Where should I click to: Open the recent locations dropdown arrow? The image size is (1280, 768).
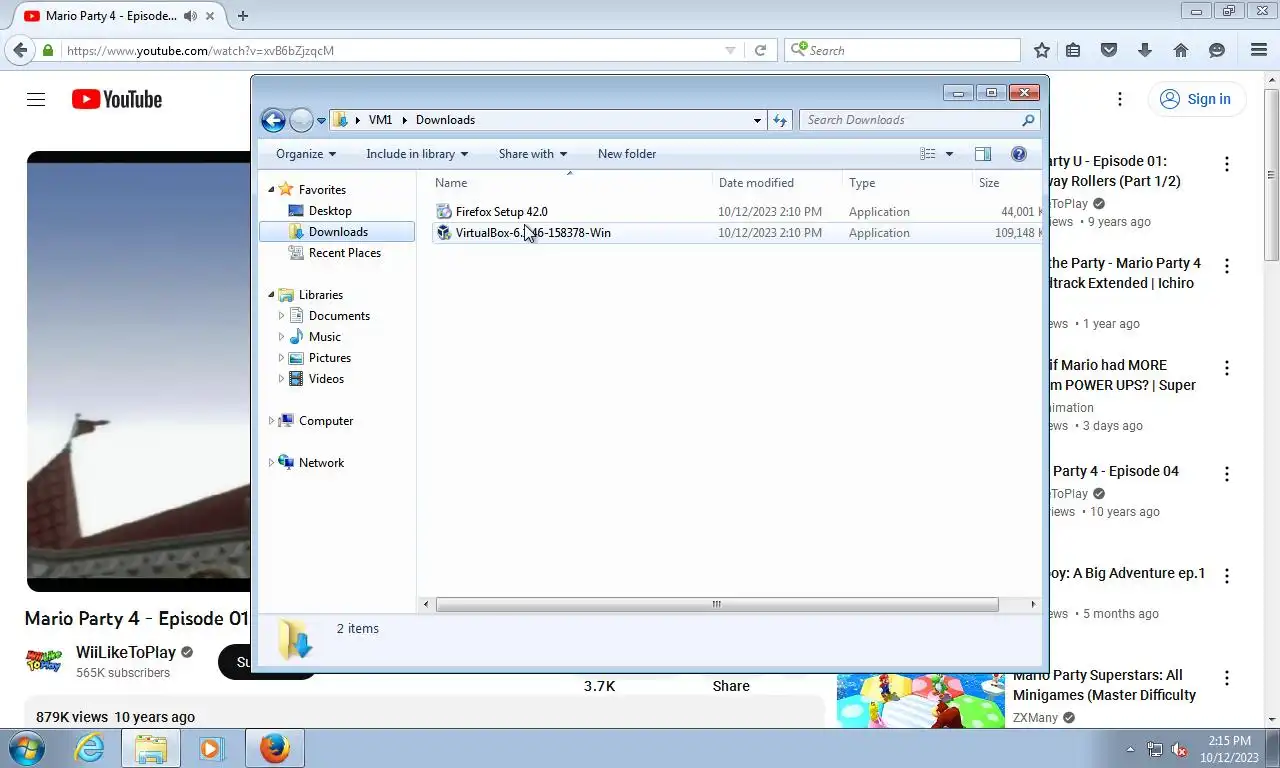321,121
